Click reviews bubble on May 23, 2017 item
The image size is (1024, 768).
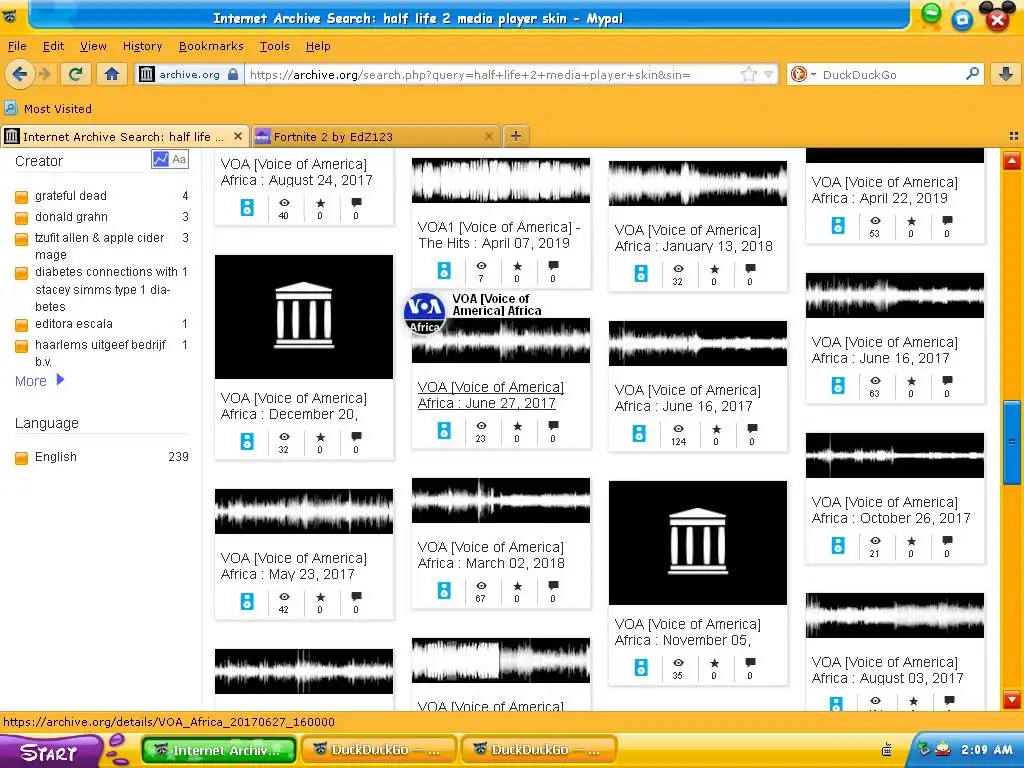356,596
